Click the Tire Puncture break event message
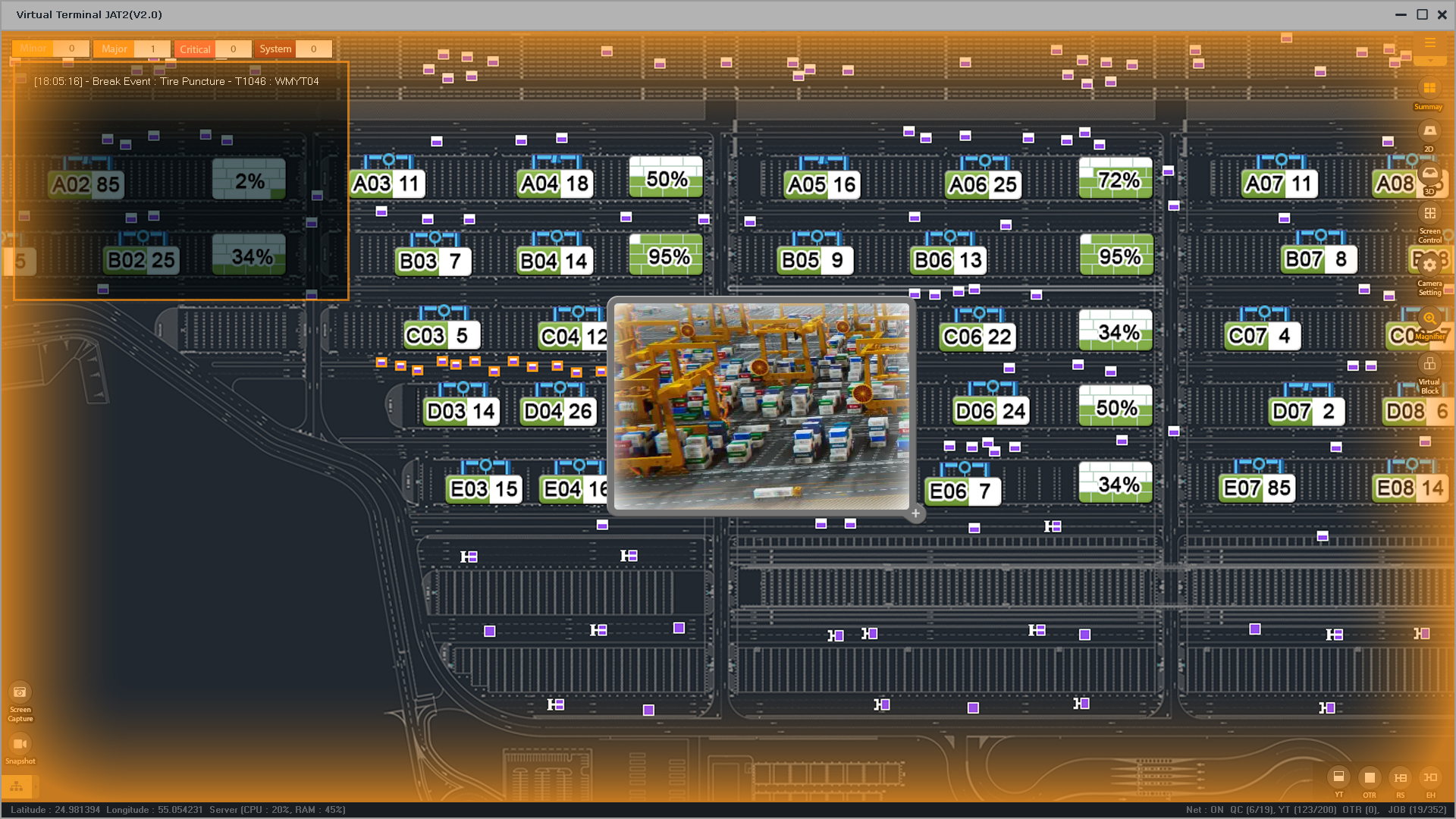 click(176, 81)
